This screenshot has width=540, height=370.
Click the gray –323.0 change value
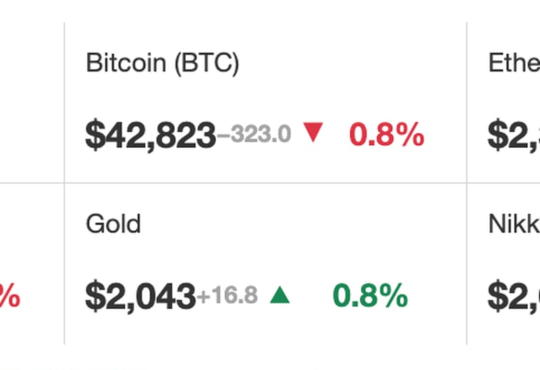point(254,134)
